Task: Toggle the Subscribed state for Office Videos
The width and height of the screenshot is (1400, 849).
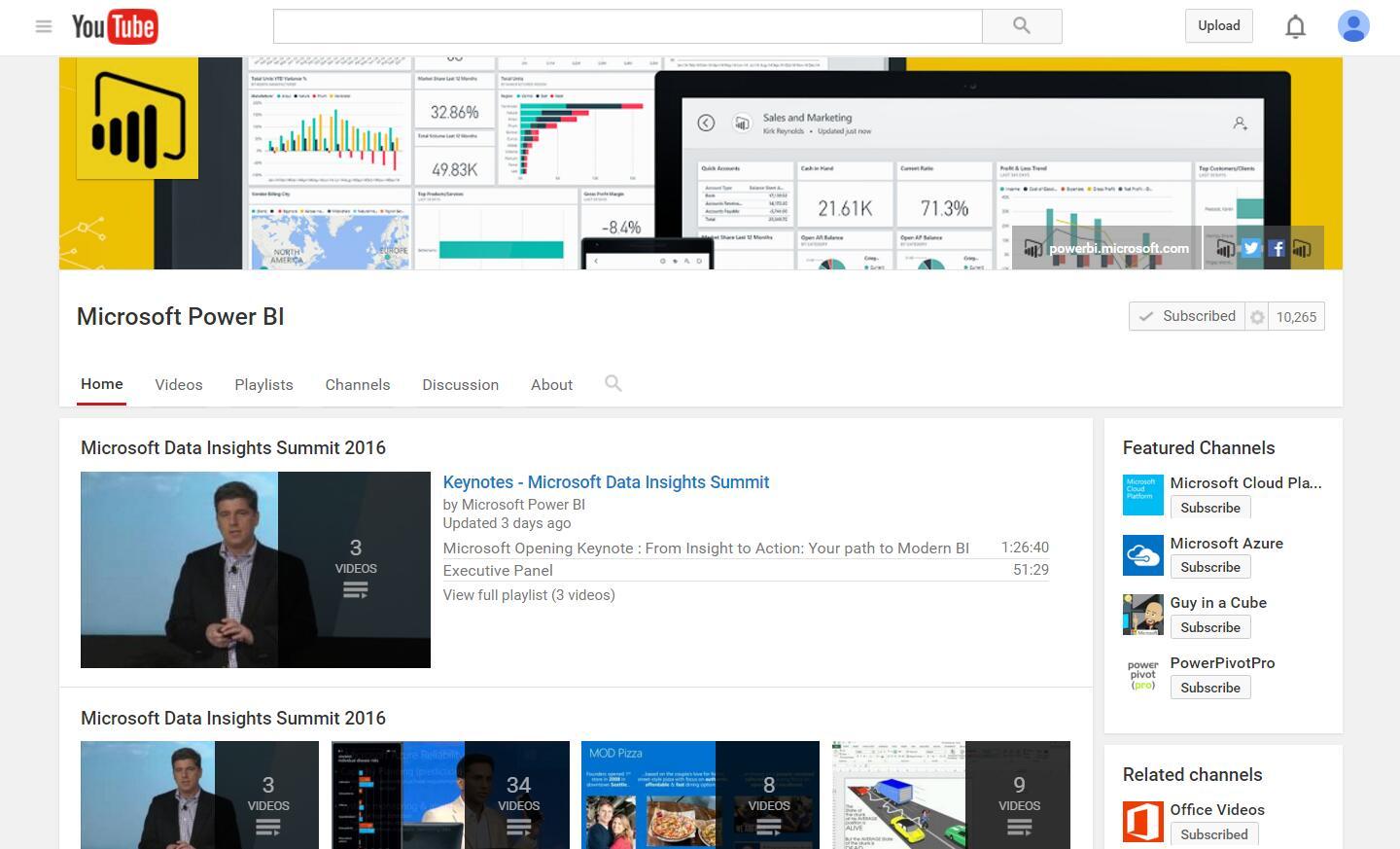Action: pos(1213,833)
